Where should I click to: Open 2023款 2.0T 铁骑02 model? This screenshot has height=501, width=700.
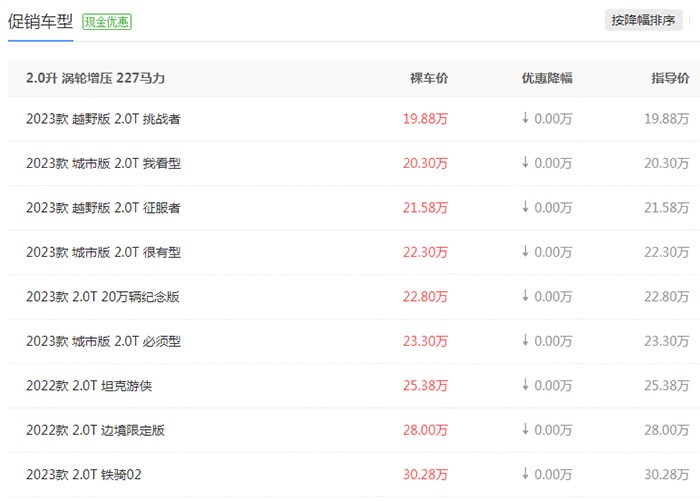click(83, 474)
